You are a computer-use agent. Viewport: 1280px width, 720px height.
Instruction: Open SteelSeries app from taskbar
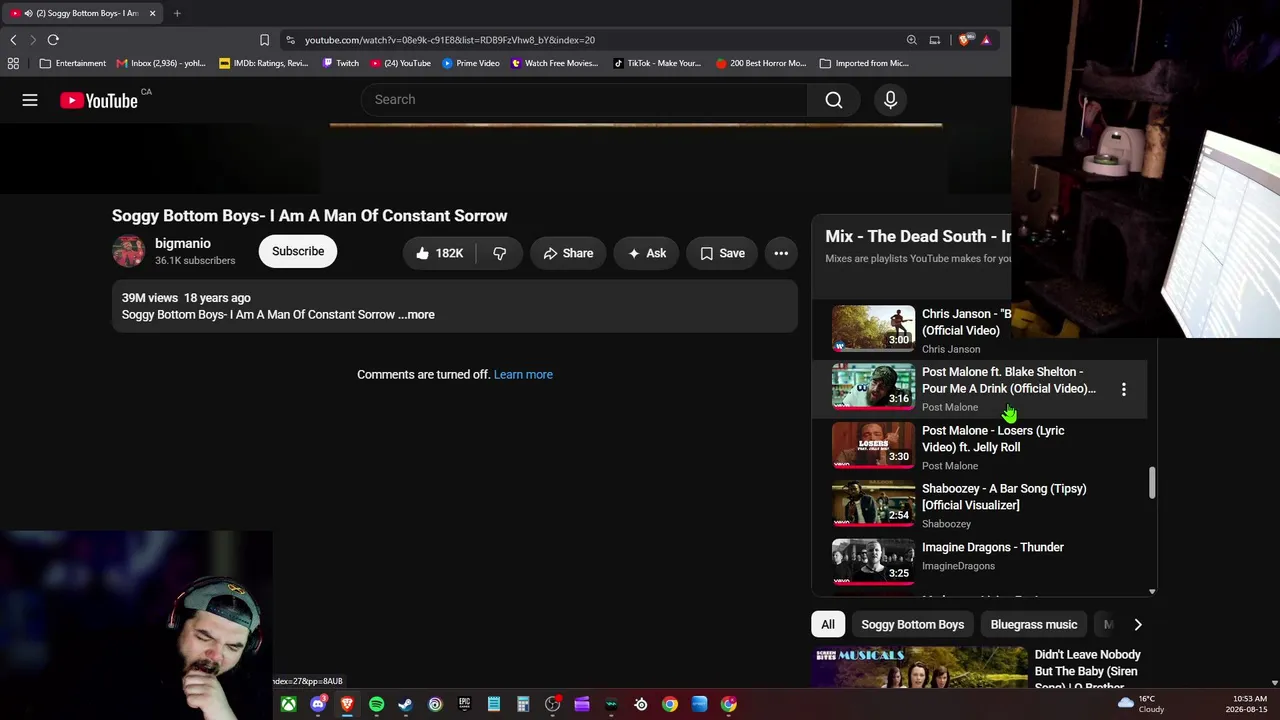point(641,704)
